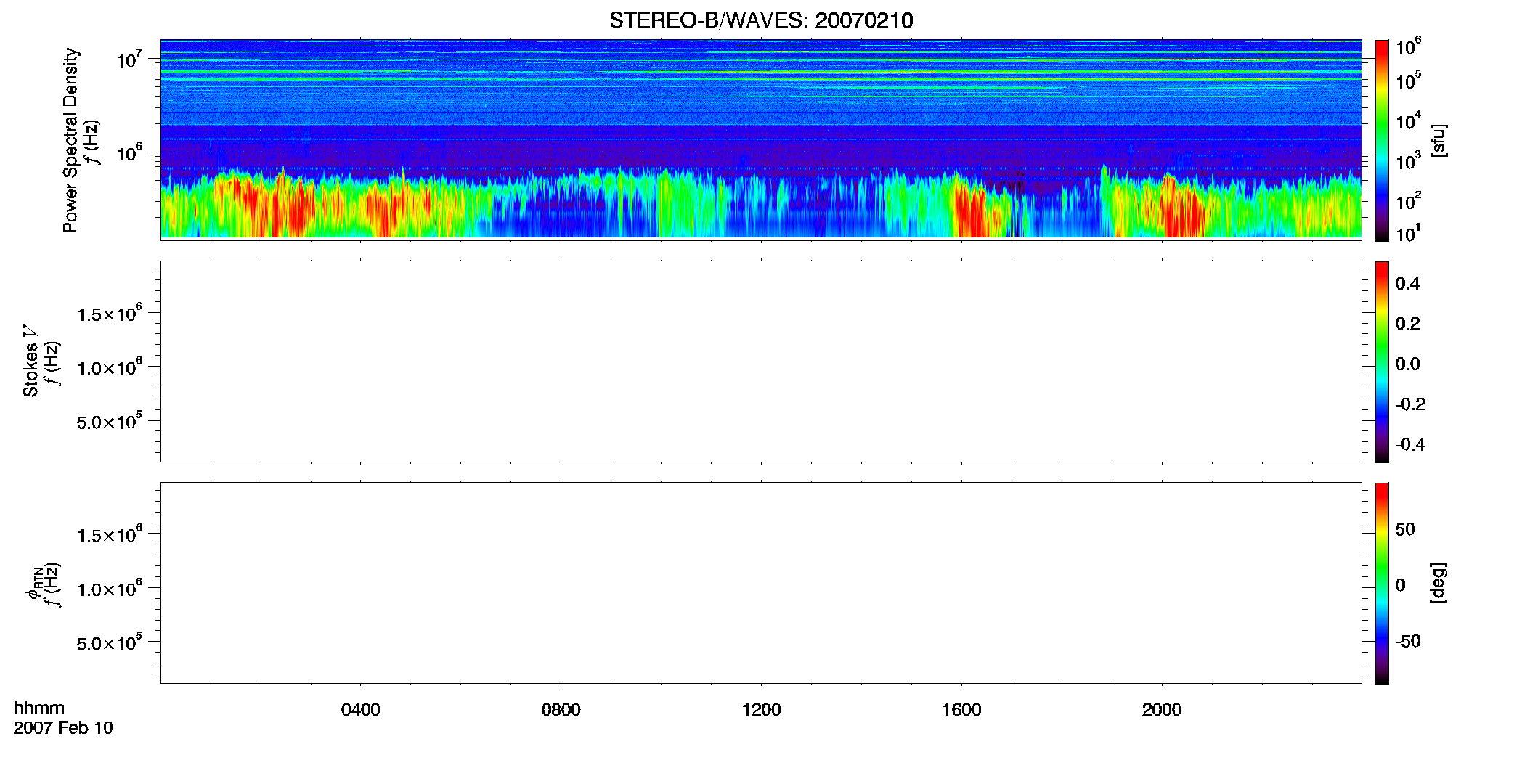Click the -50 tick on degrees color bar

[x=1407, y=641]
